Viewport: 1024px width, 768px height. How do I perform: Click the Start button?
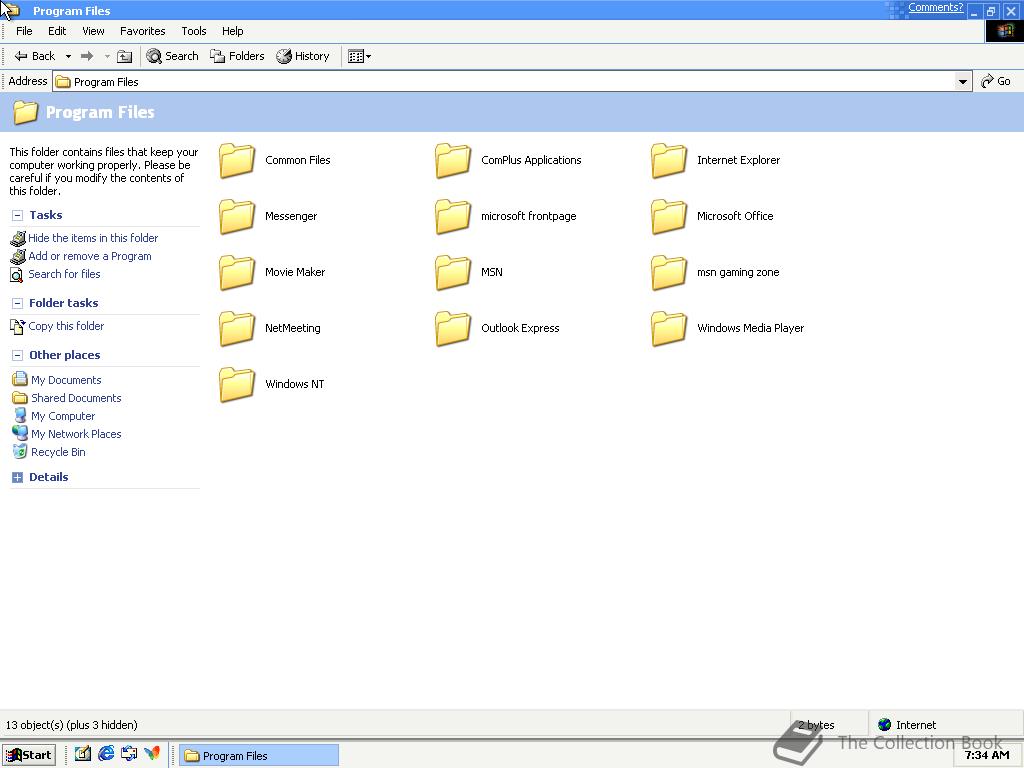pyautogui.click(x=29, y=756)
